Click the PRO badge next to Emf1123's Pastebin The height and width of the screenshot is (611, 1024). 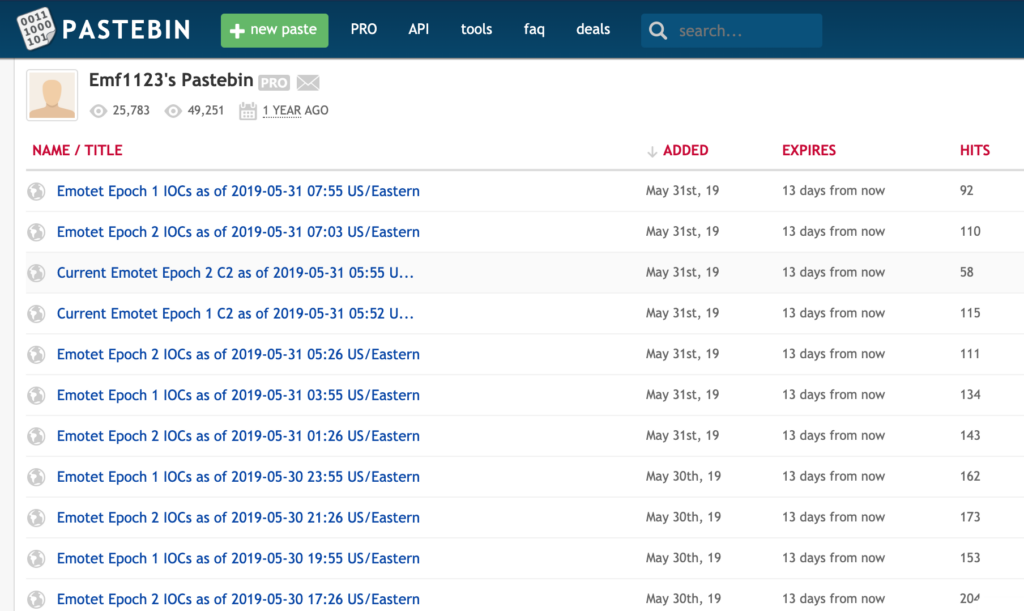(274, 83)
